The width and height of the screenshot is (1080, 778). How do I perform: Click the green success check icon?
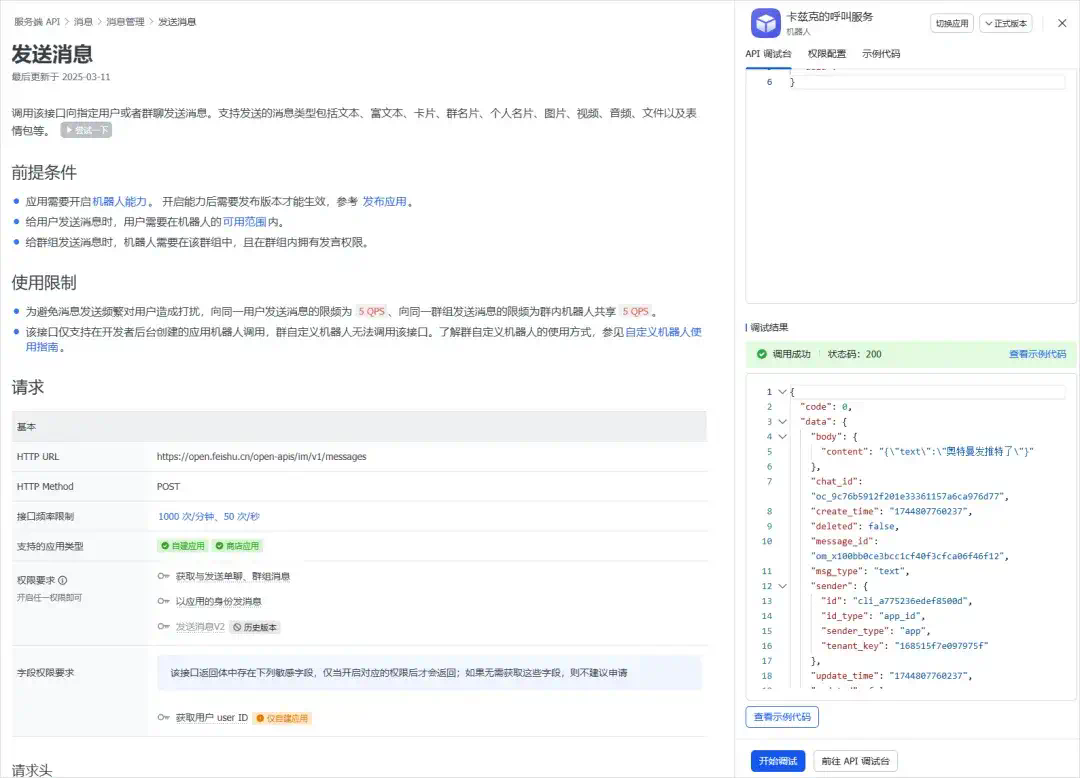click(761, 354)
